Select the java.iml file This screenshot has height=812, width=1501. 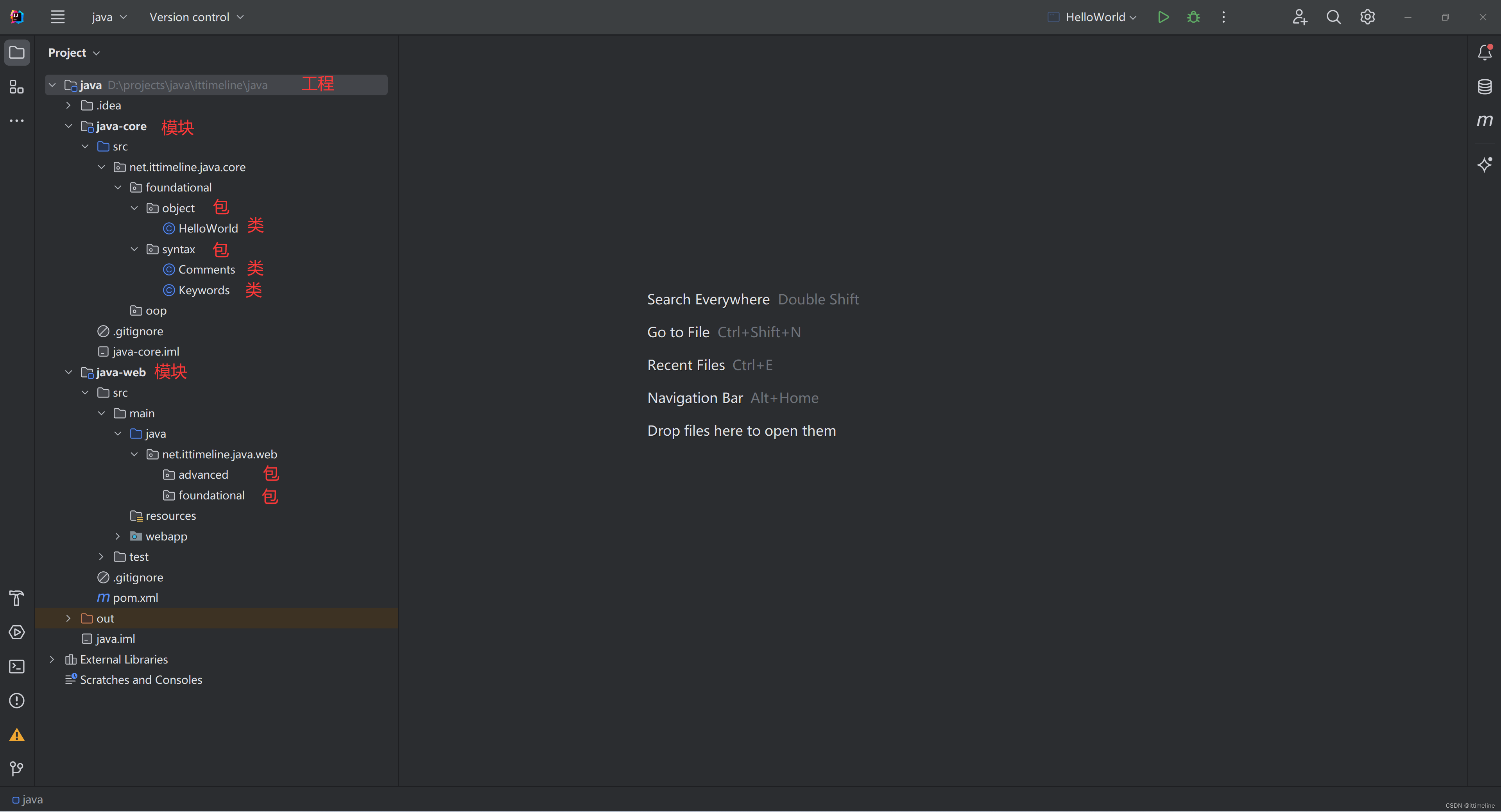coord(108,639)
